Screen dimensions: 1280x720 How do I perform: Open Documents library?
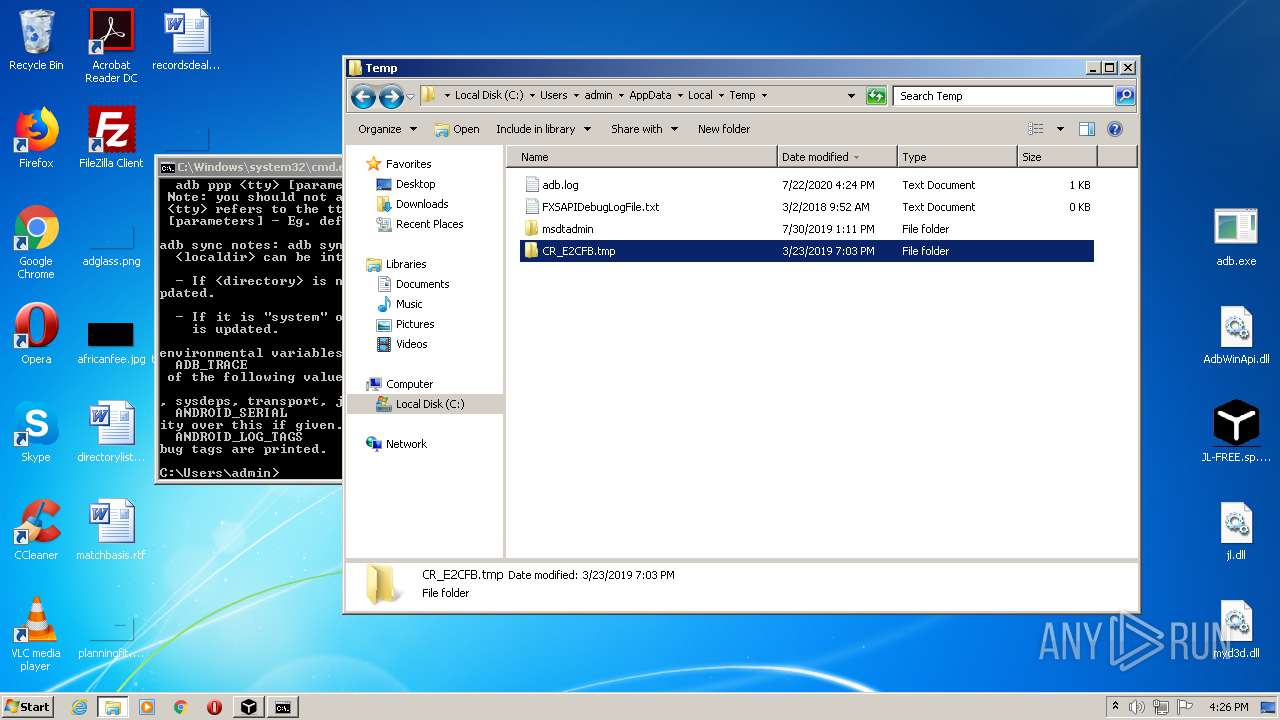click(x=423, y=284)
